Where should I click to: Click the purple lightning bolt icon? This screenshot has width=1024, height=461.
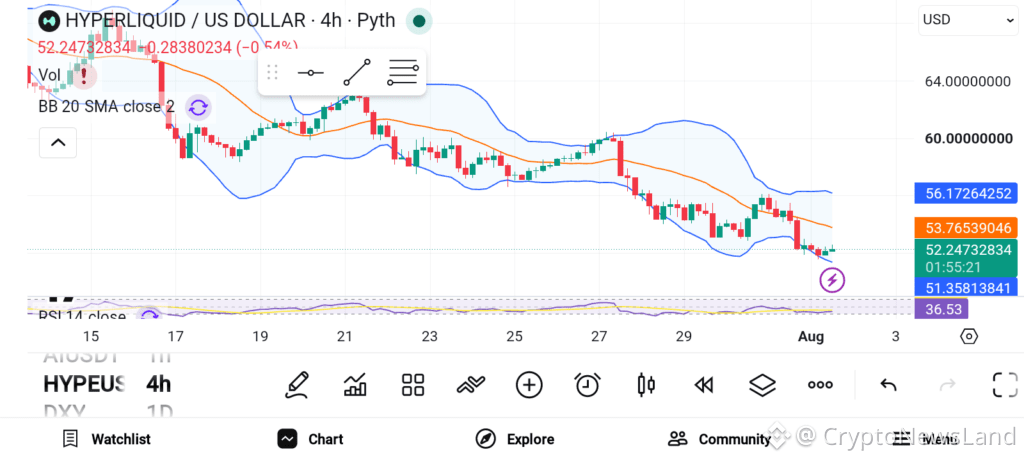[x=832, y=280]
